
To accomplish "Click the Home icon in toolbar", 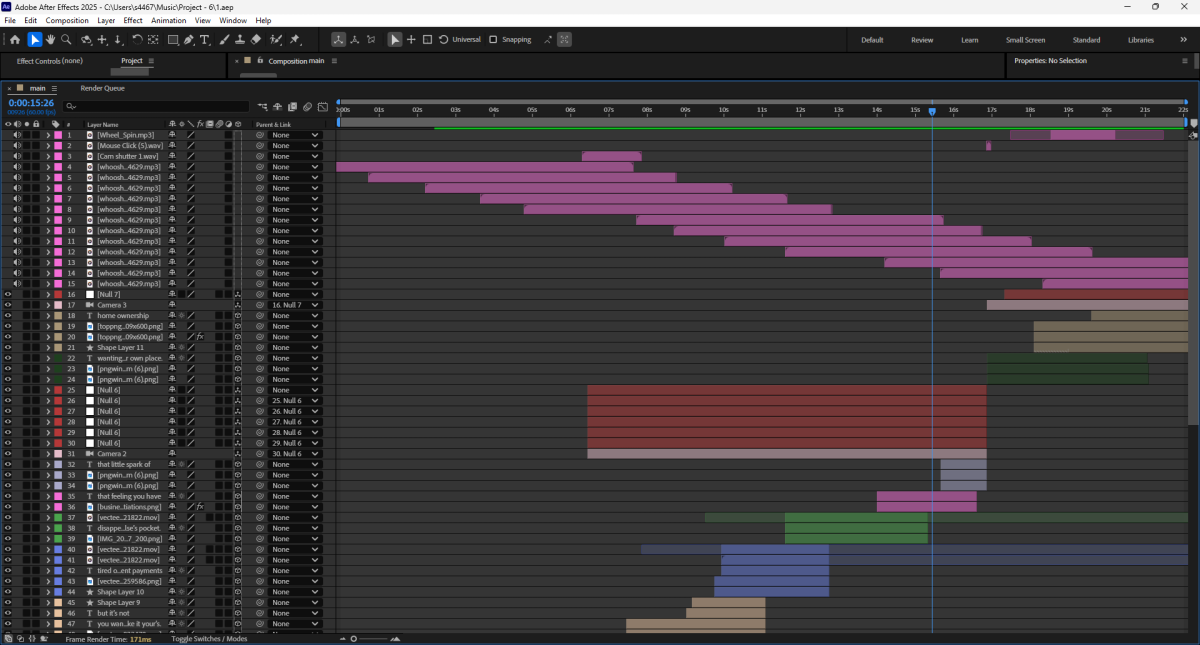I will click(14, 40).
